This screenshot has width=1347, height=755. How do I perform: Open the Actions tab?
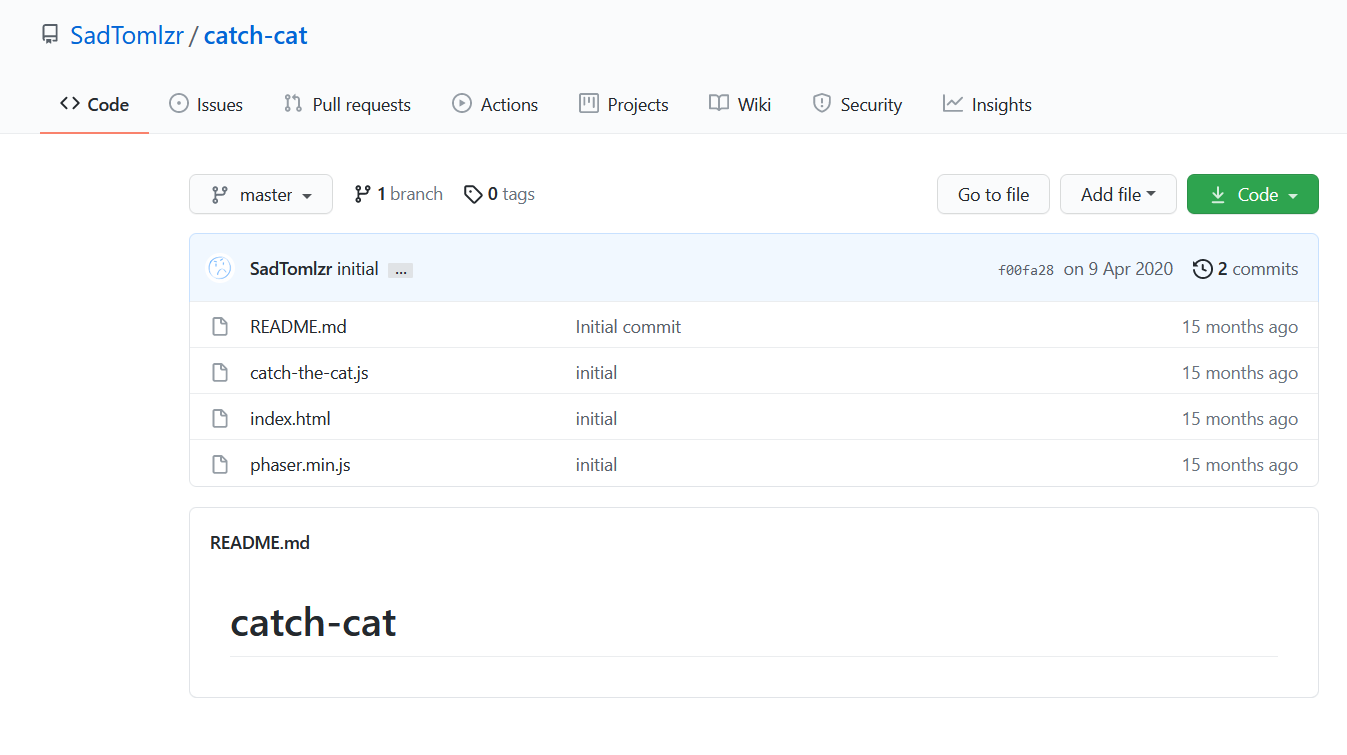pyautogui.click(x=495, y=104)
